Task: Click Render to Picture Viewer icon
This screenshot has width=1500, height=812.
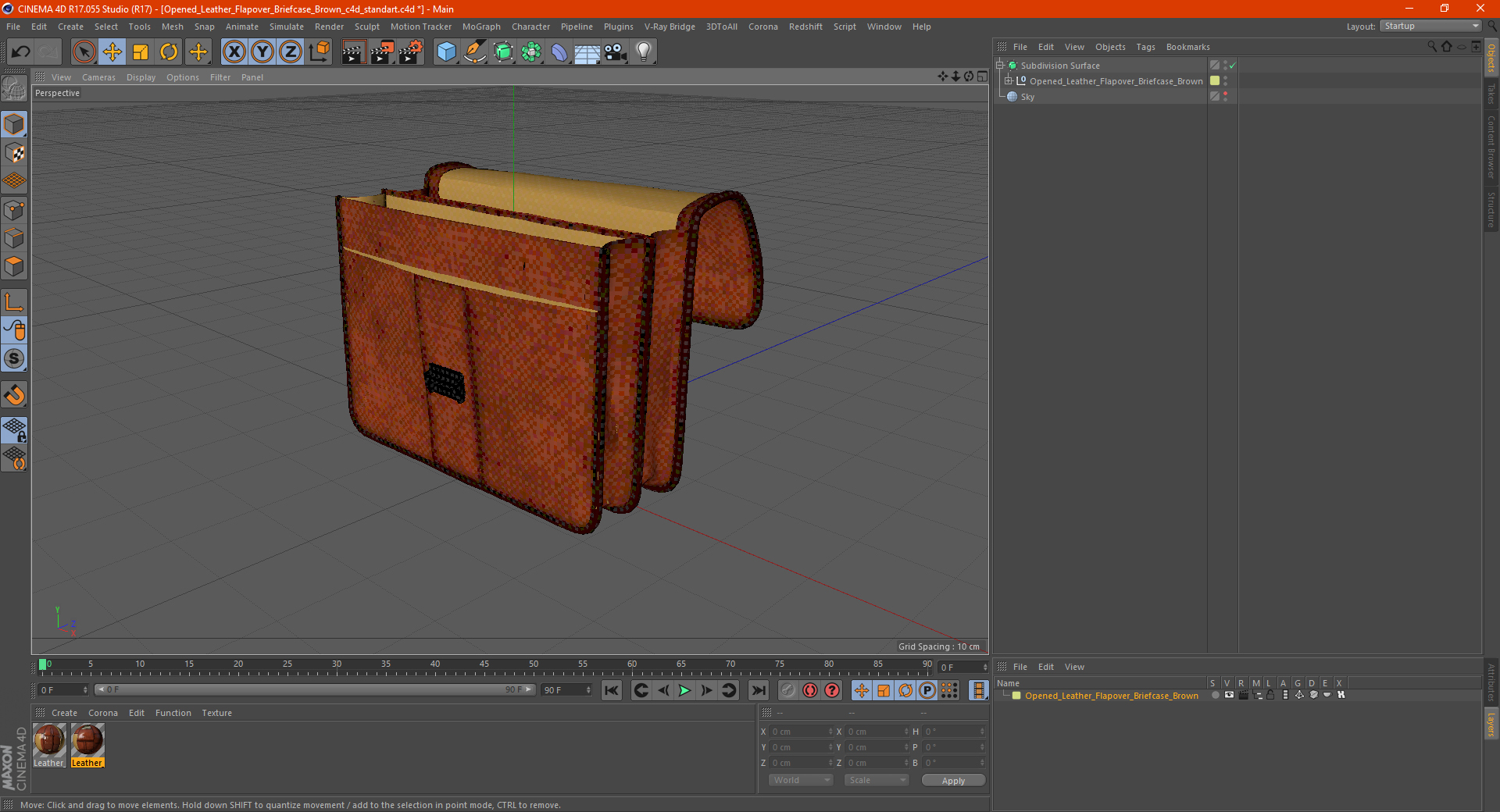Action: (382, 52)
